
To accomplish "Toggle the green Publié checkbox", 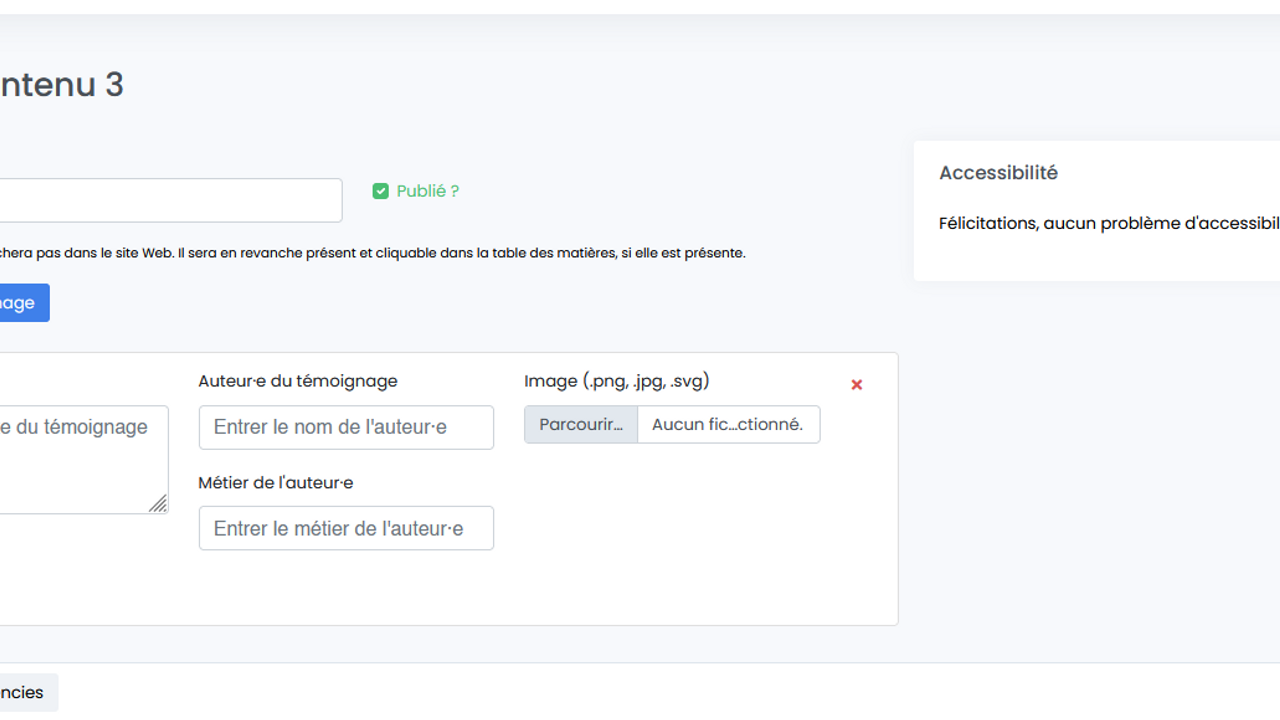I will (x=380, y=191).
